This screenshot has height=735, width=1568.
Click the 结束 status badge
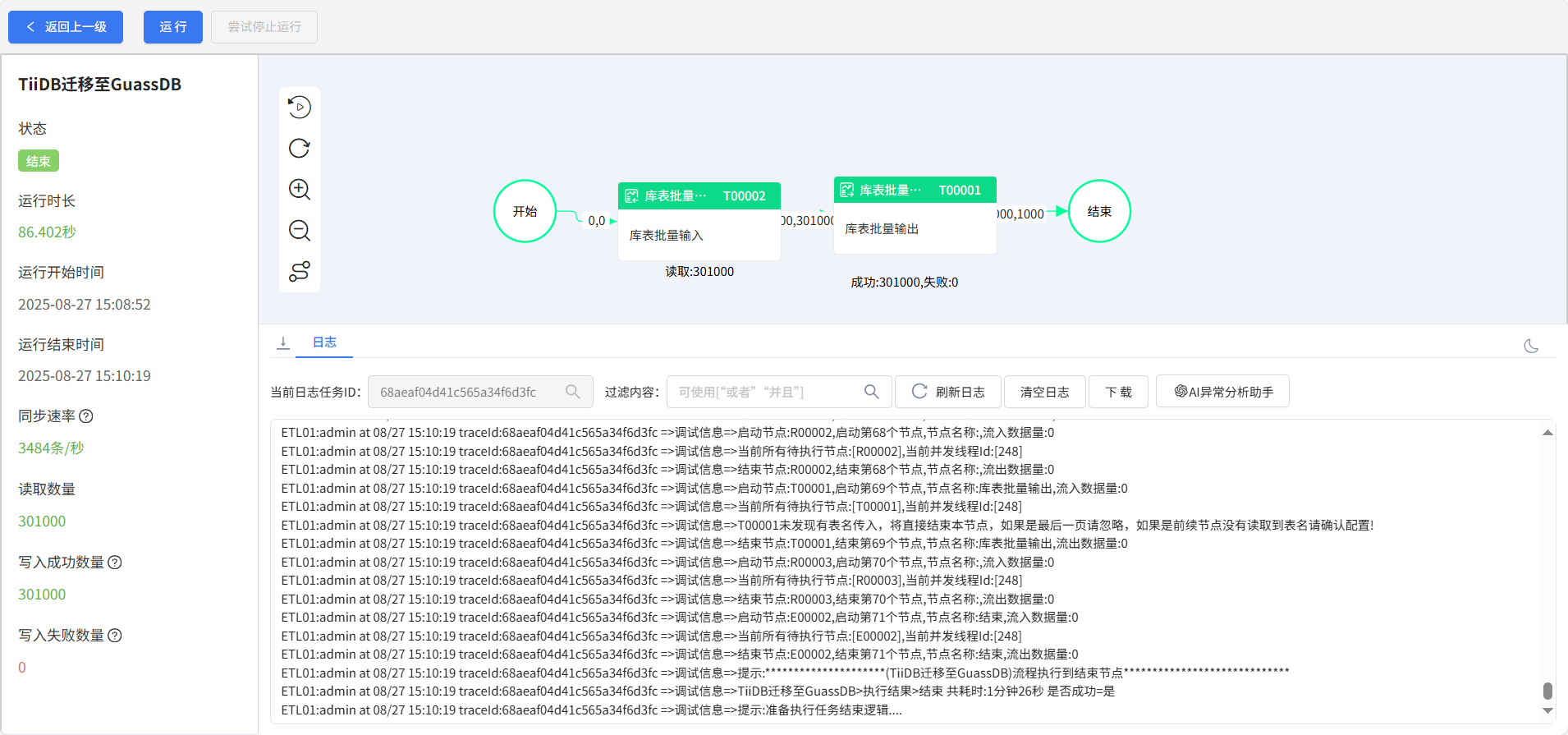point(39,161)
